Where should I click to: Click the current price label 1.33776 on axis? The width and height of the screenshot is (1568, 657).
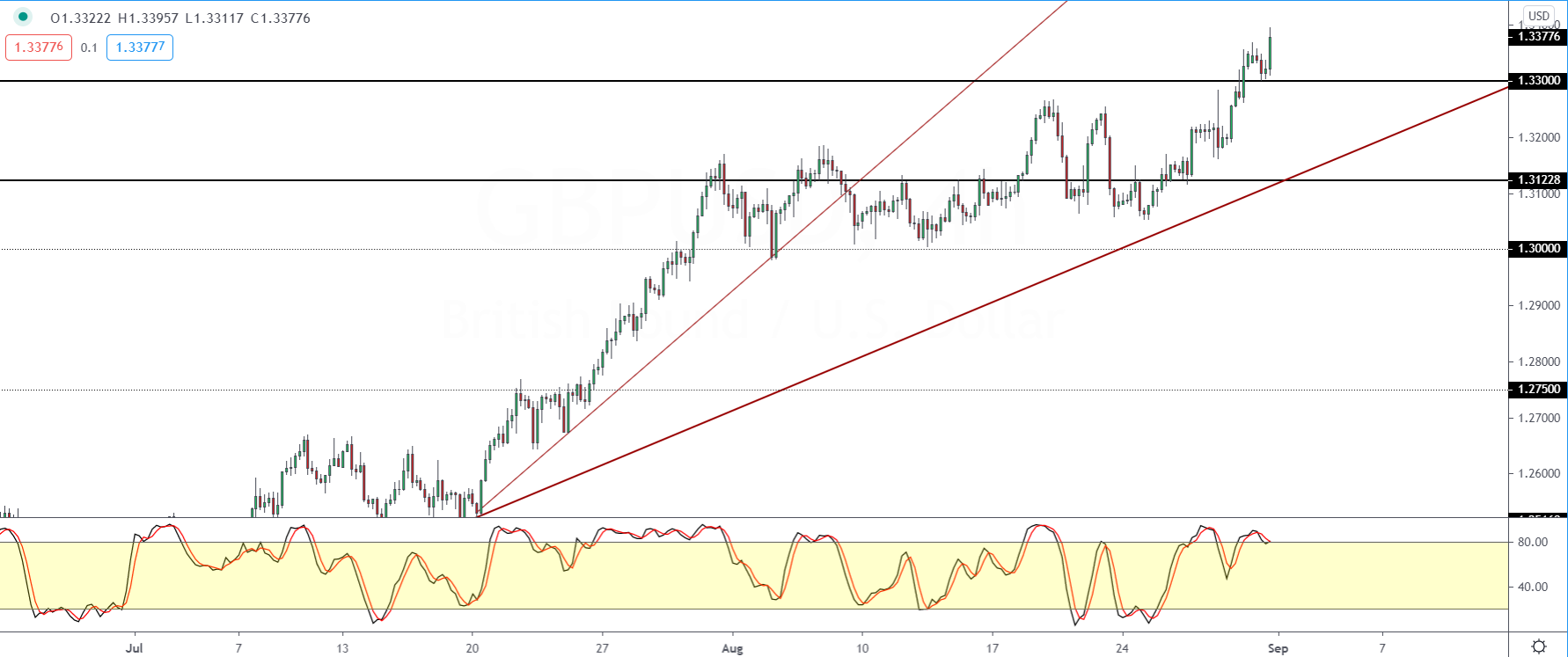[x=1538, y=36]
